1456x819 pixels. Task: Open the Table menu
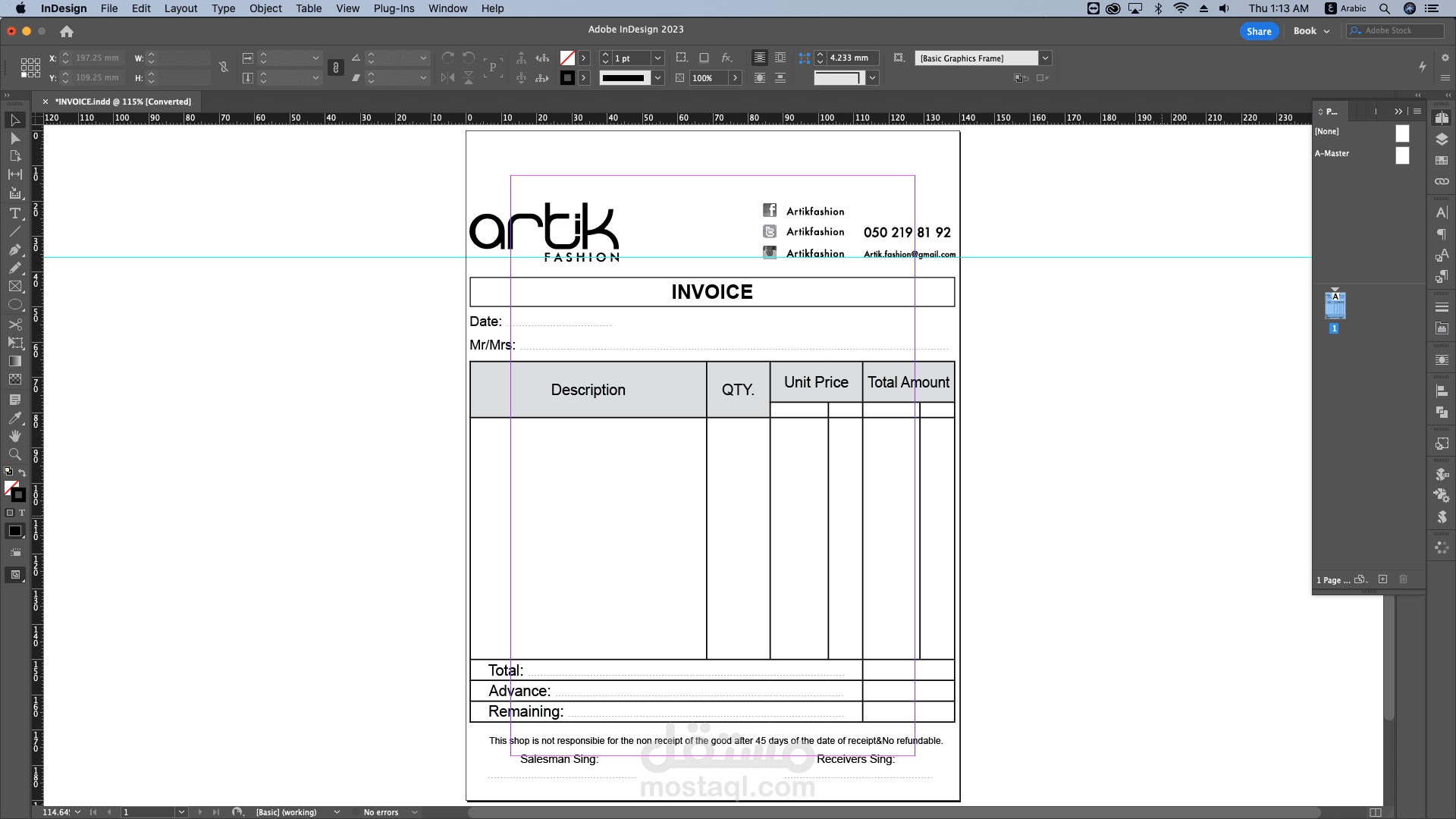click(x=309, y=8)
